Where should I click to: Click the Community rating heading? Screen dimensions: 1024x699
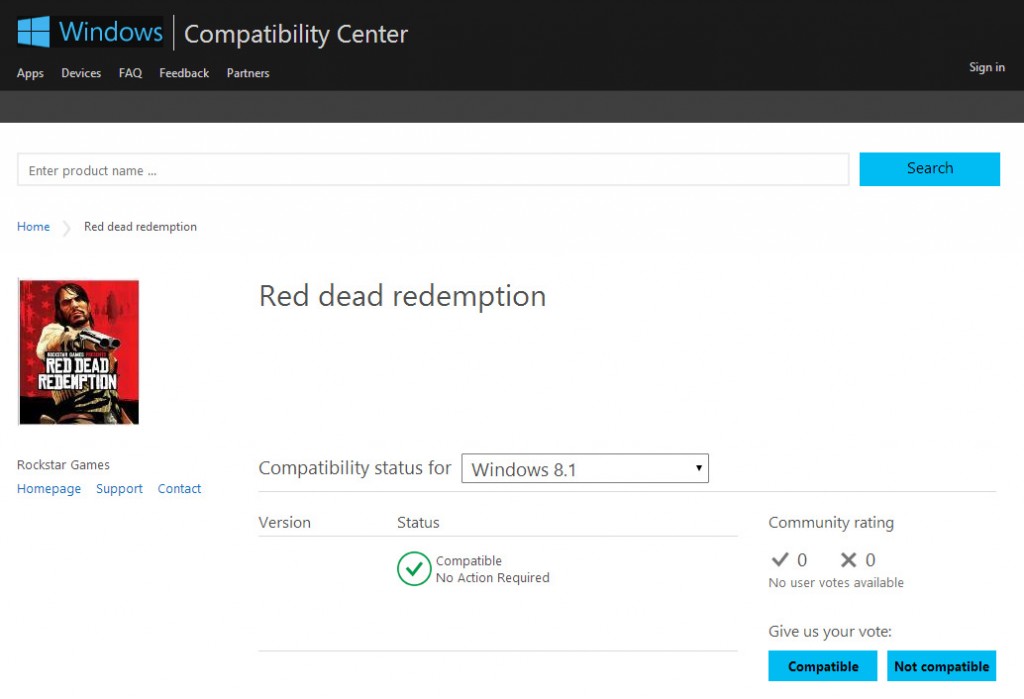[831, 523]
